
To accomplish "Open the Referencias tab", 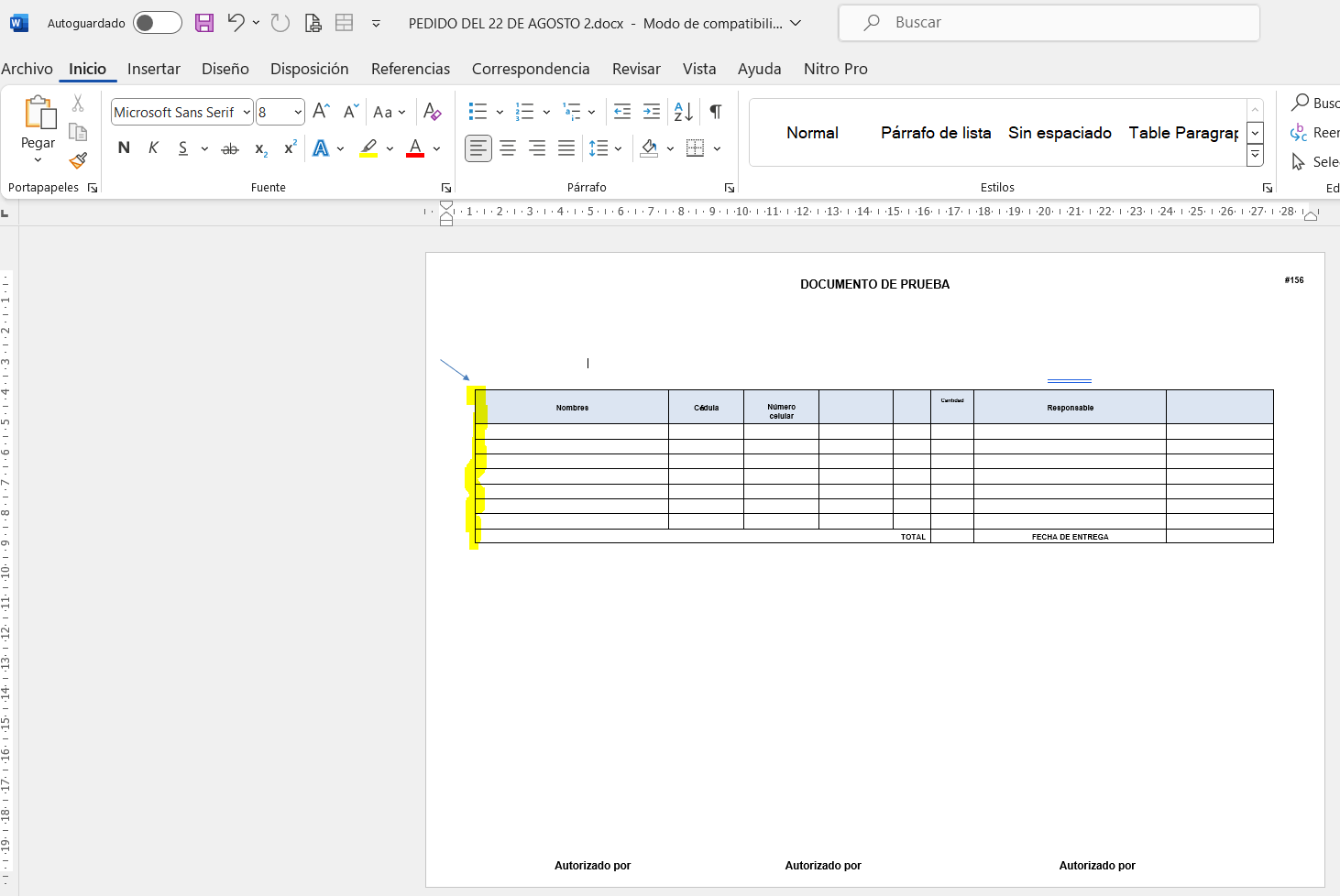I will tap(411, 69).
